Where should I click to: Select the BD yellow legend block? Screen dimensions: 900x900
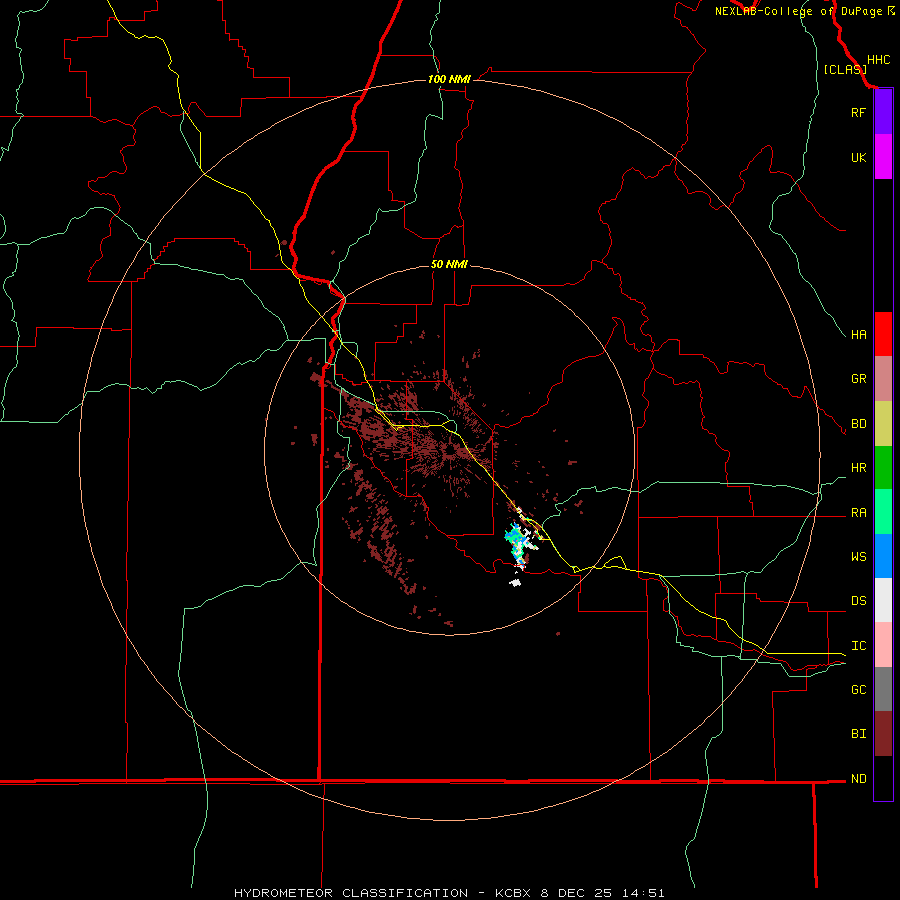tap(883, 424)
